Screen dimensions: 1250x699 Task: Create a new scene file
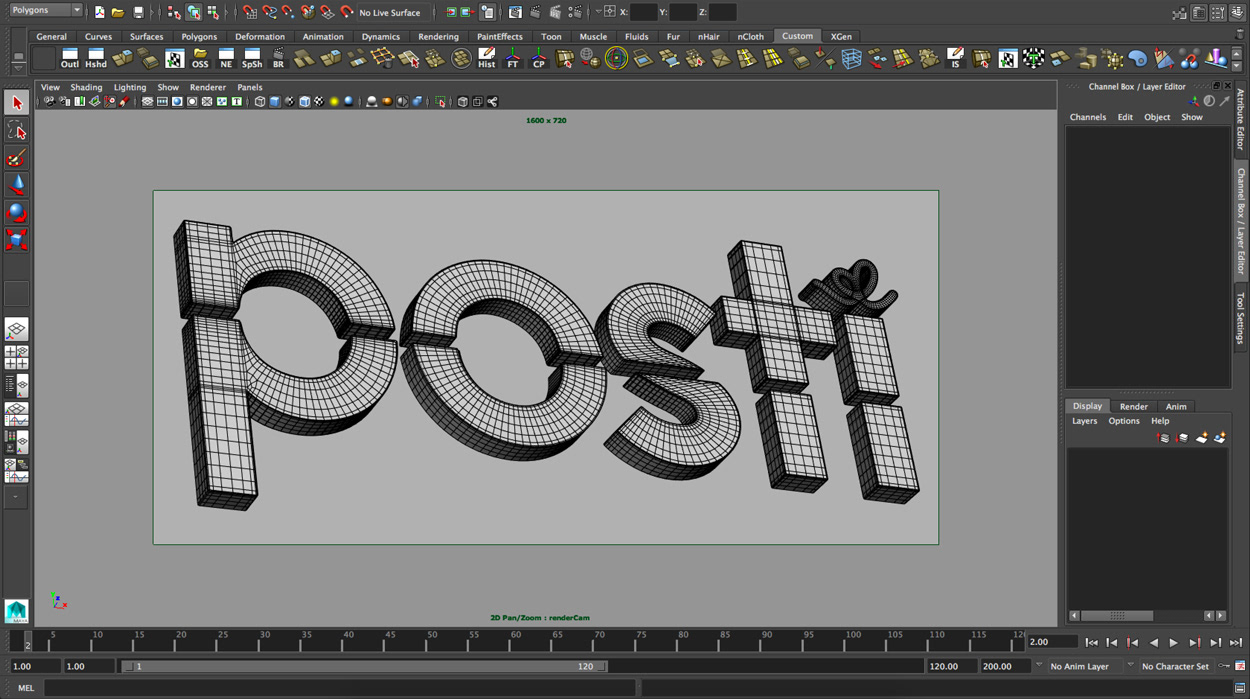[x=99, y=12]
